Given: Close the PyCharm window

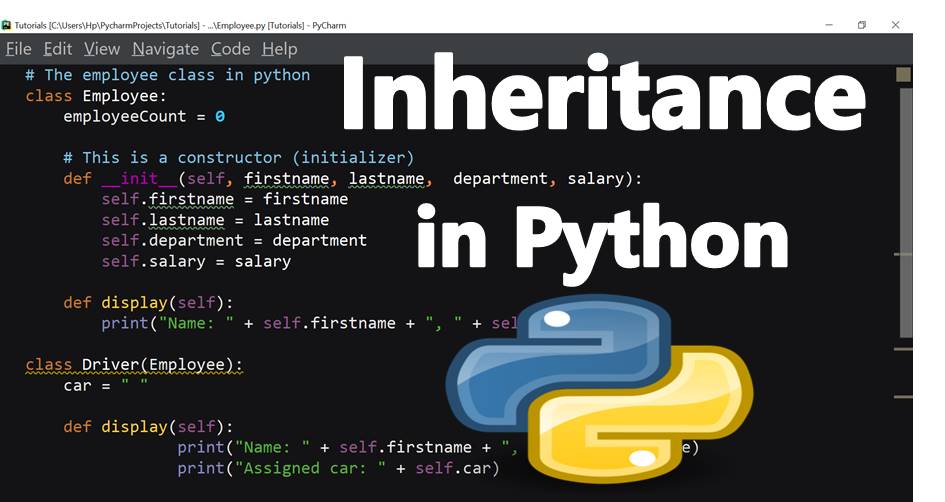Looking at the screenshot, I should click(895, 25).
